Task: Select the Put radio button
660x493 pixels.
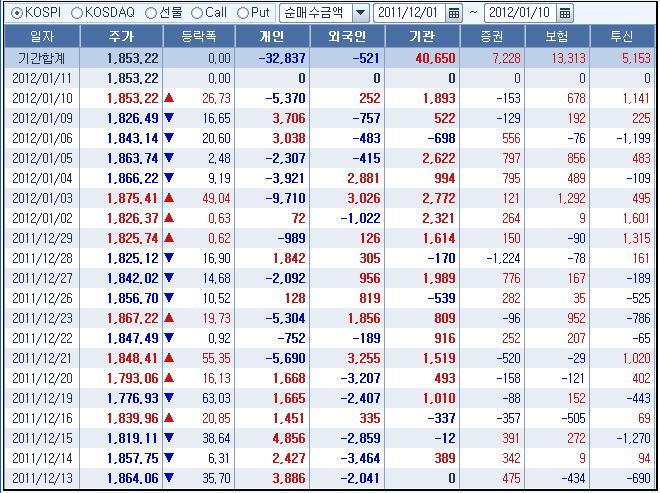Action: point(242,13)
